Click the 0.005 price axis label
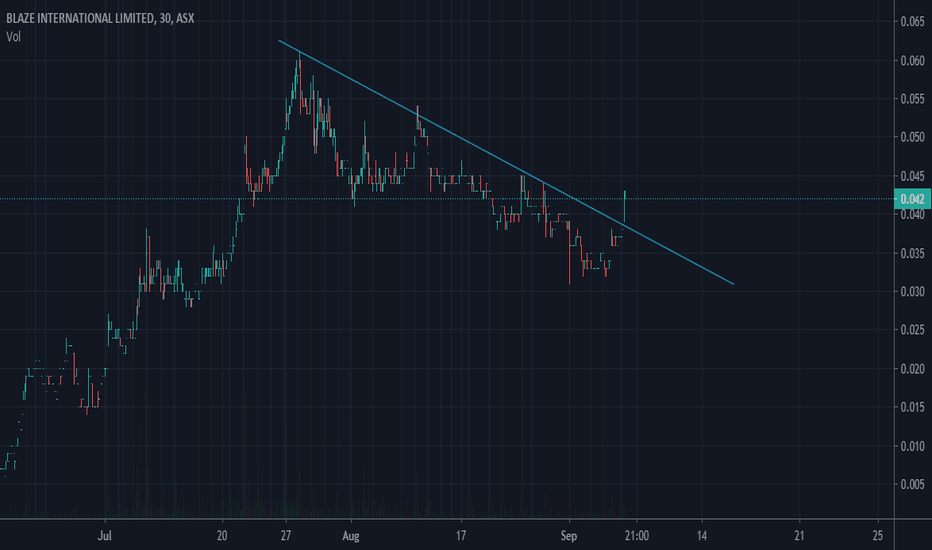Image resolution: width=932 pixels, height=550 pixels. tap(912, 485)
